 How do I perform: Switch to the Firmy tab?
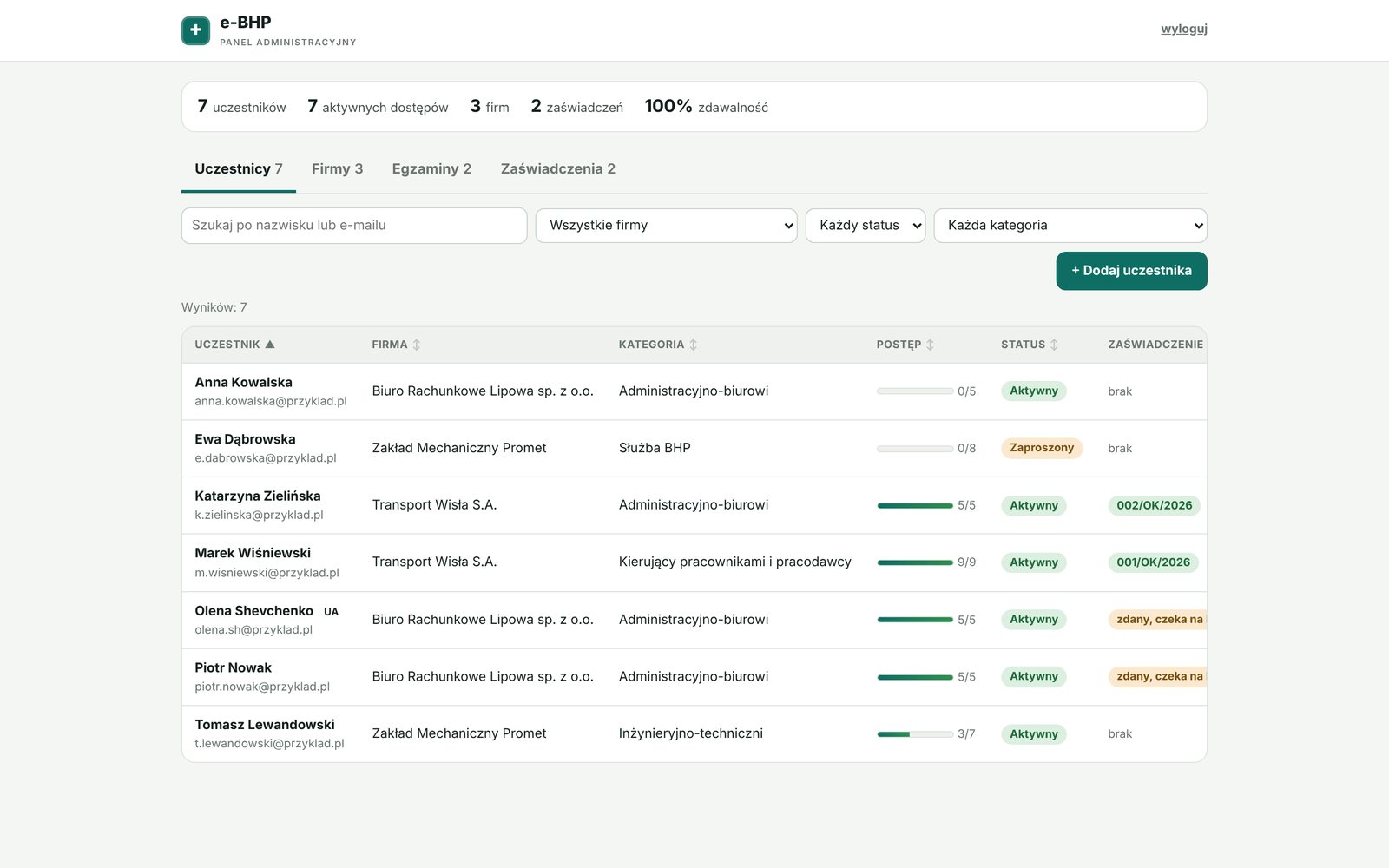pyautogui.click(x=338, y=169)
